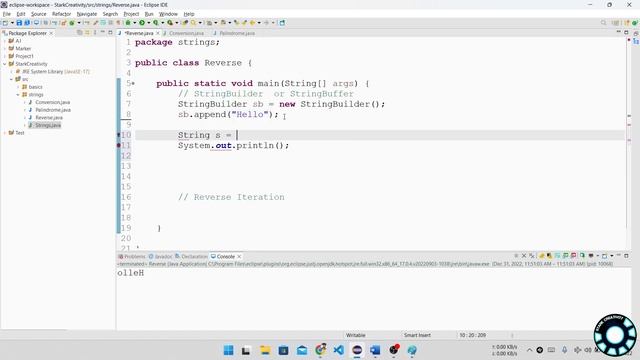Click the Save All icon in the toolbar
Screen dimensions: 640x360
pos(27,23)
